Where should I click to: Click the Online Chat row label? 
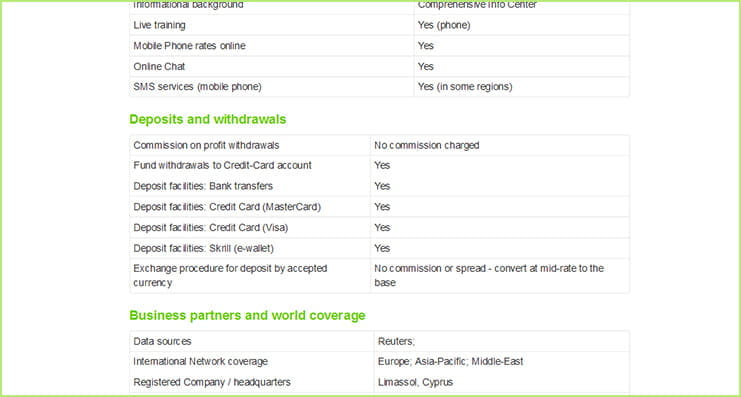click(x=159, y=67)
